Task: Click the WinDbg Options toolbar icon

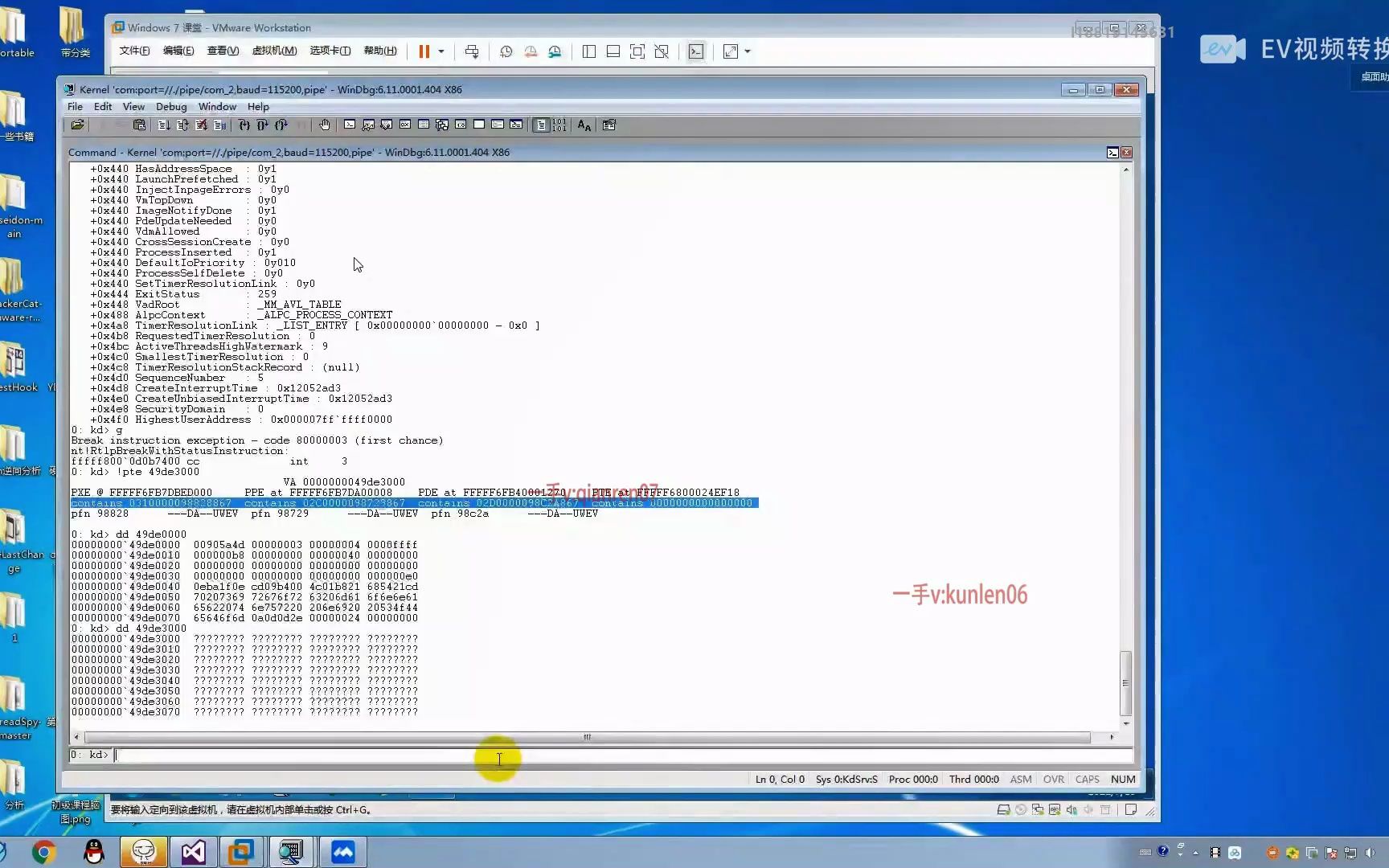Action: 609,125
